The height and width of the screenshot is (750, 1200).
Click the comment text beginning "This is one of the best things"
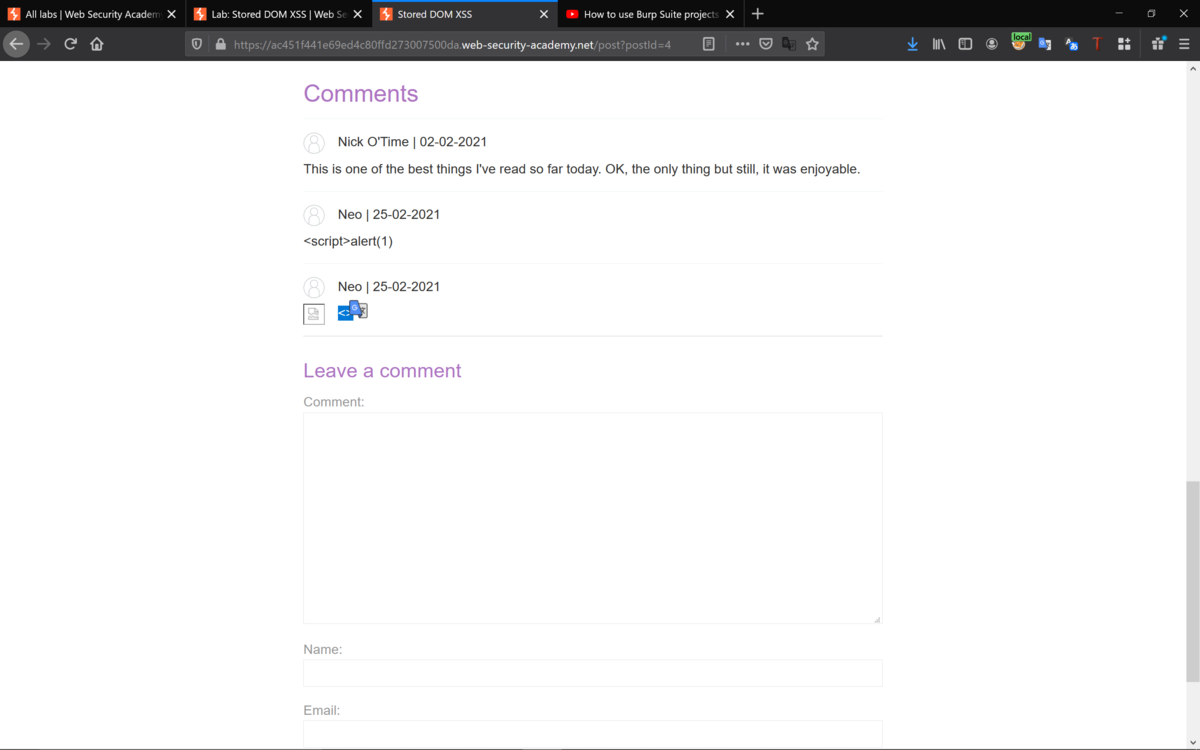[x=582, y=169]
